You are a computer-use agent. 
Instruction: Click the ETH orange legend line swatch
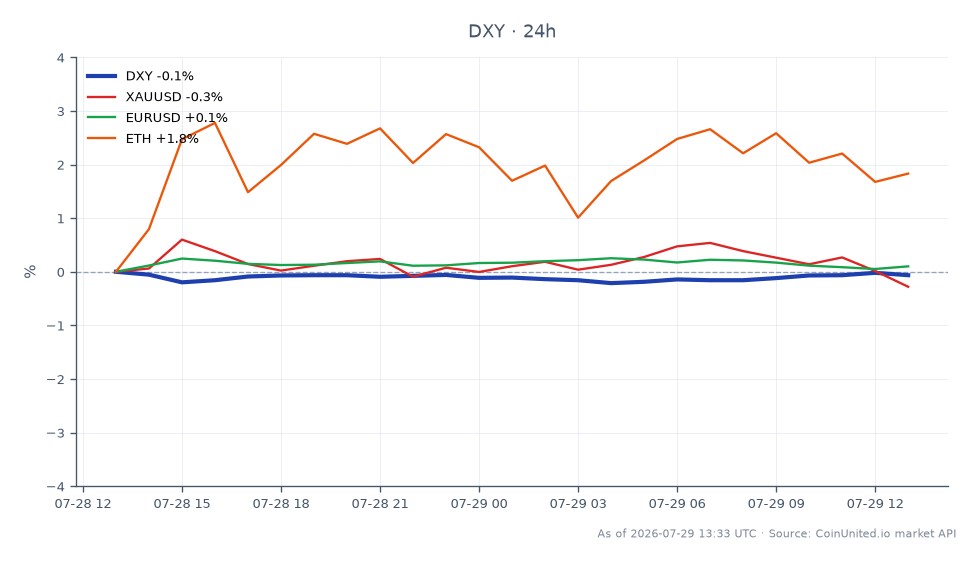click(101, 138)
